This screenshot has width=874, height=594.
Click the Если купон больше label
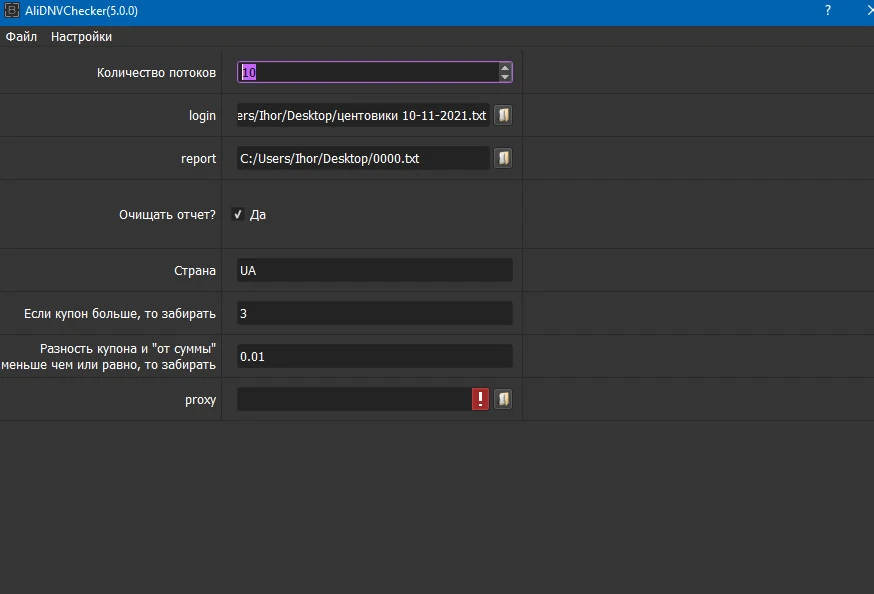coord(119,314)
